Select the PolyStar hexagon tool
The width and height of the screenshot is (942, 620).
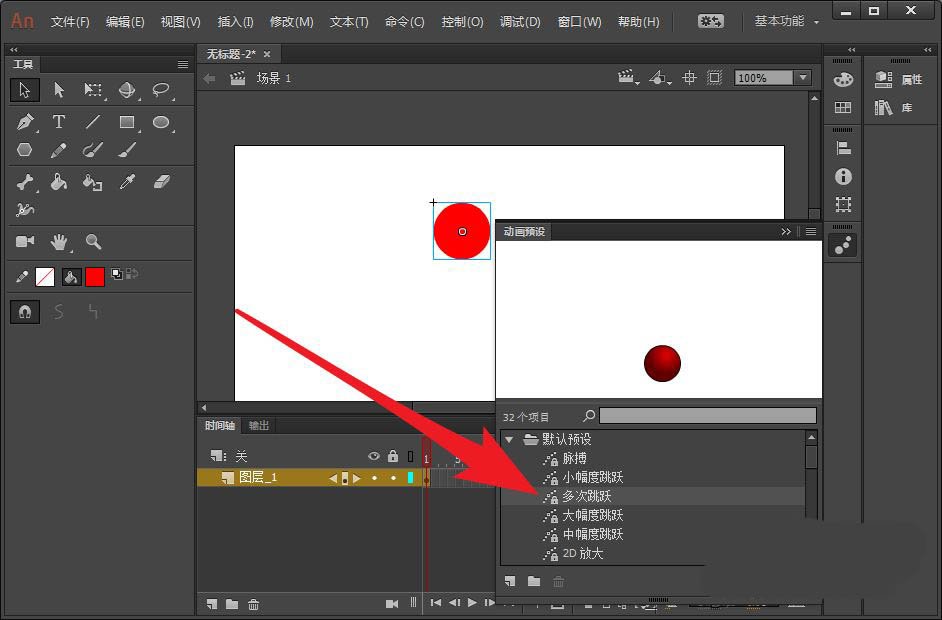pyautogui.click(x=25, y=149)
